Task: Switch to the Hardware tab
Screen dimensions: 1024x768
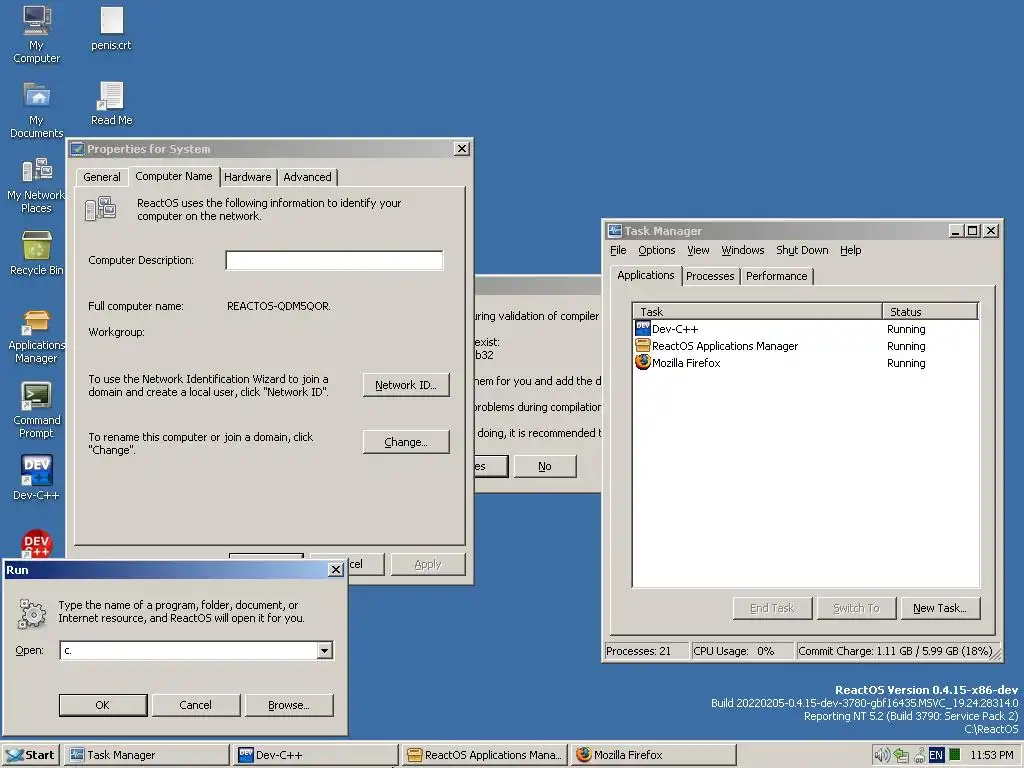Action: 248,177
